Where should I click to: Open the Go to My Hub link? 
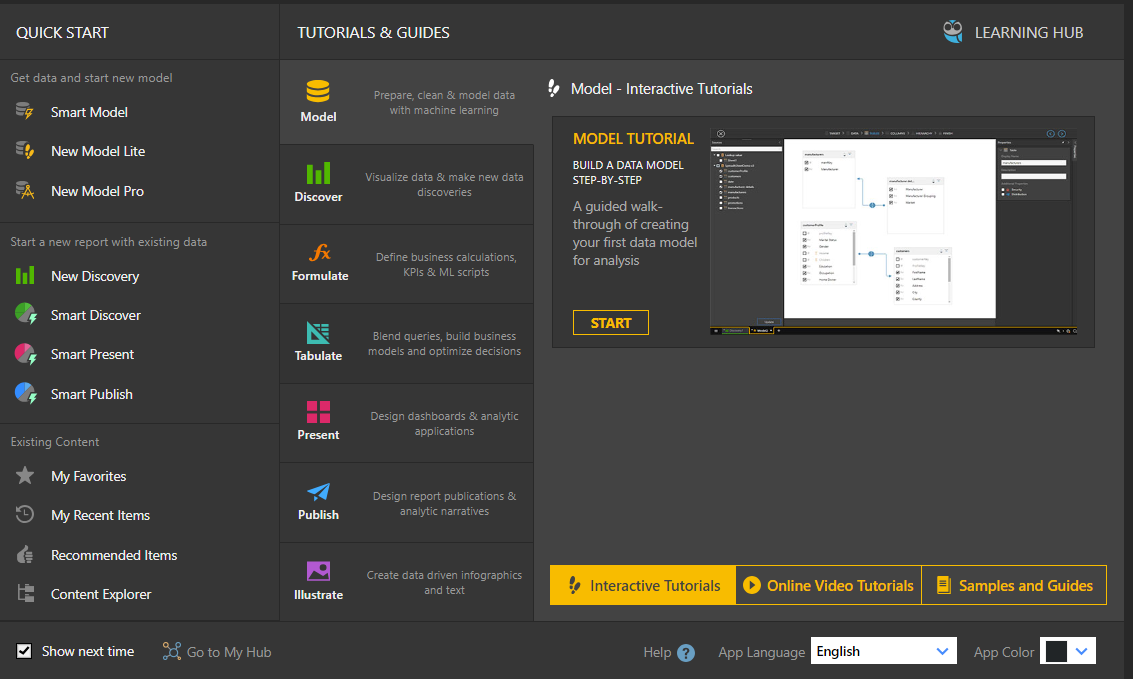pyautogui.click(x=228, y=652)
